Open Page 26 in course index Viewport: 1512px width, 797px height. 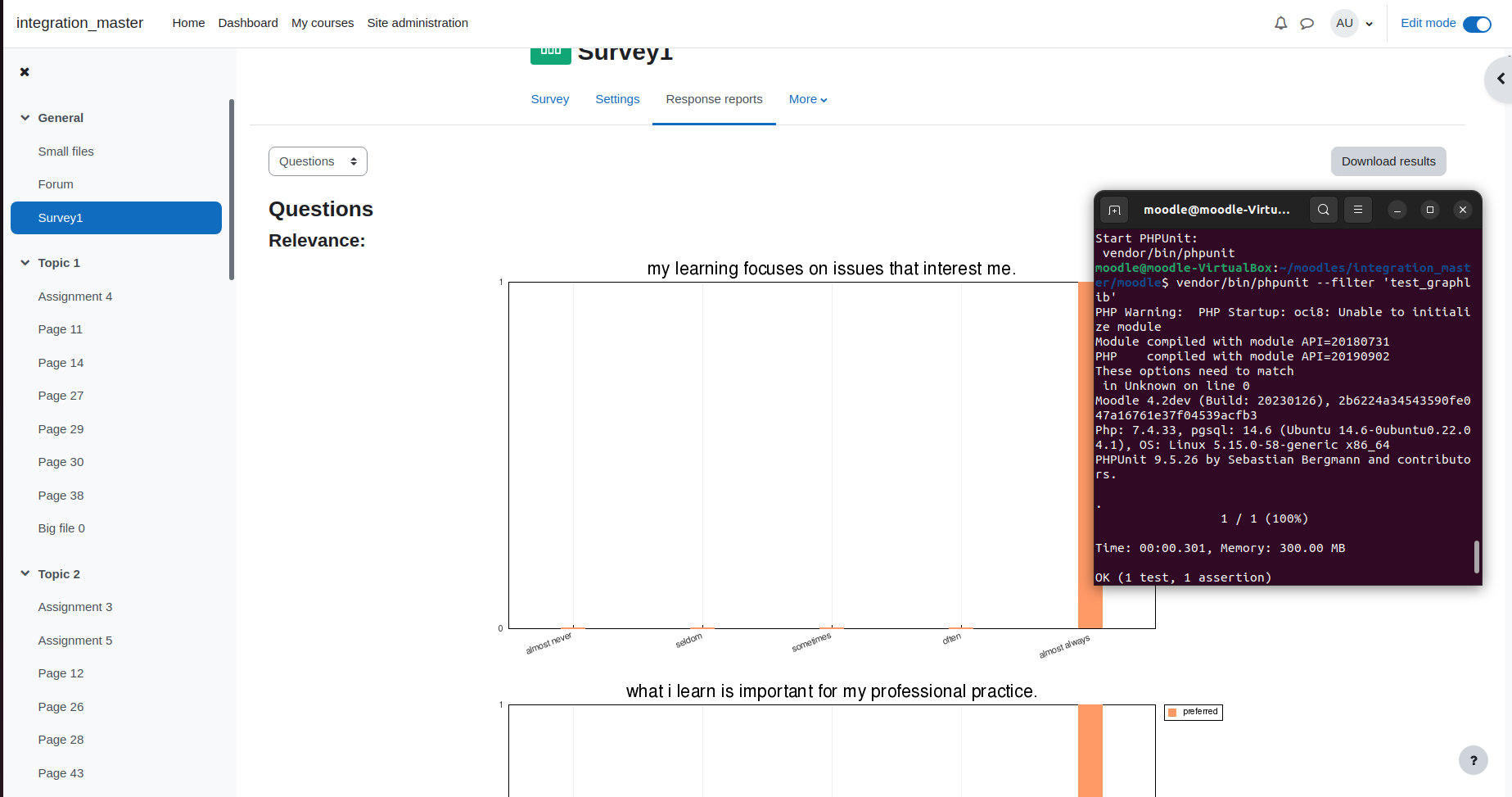[x=61, y=707]
